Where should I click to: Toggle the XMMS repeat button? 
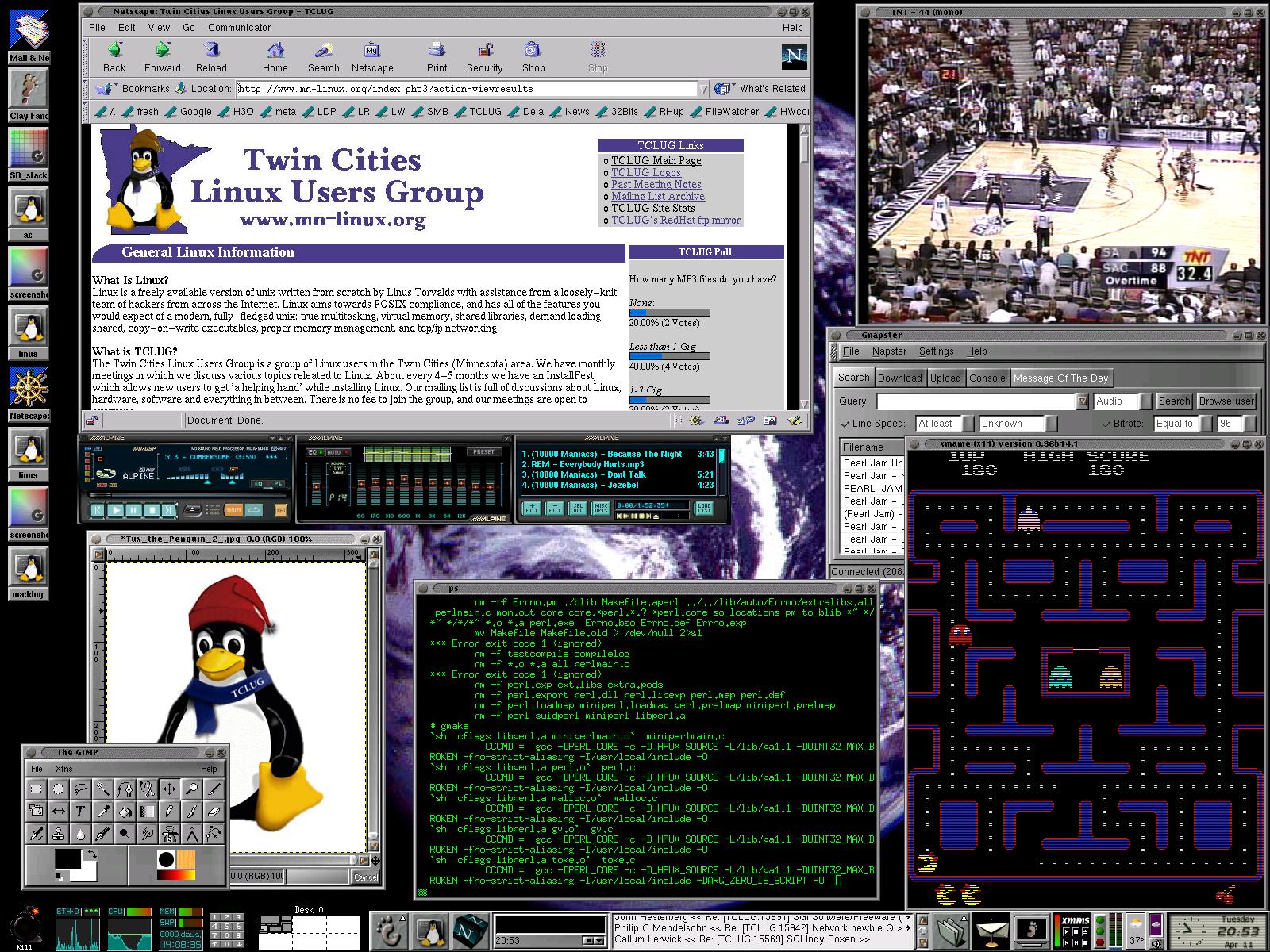coord(254,511)
